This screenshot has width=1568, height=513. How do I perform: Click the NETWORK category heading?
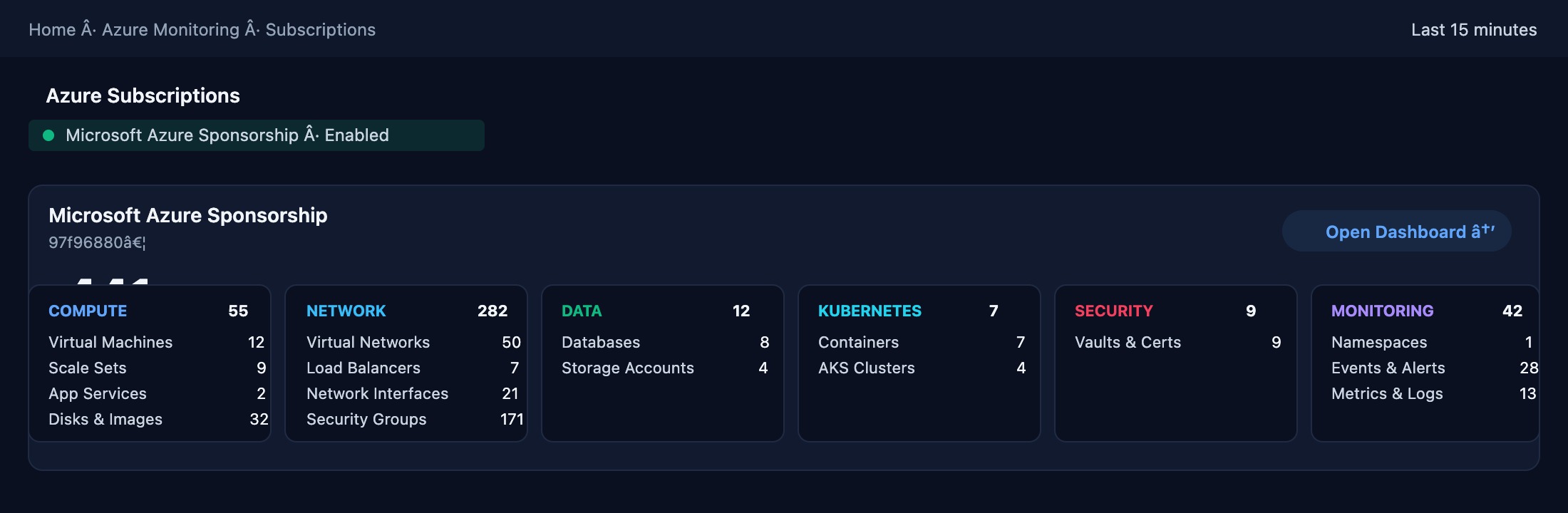346,311
